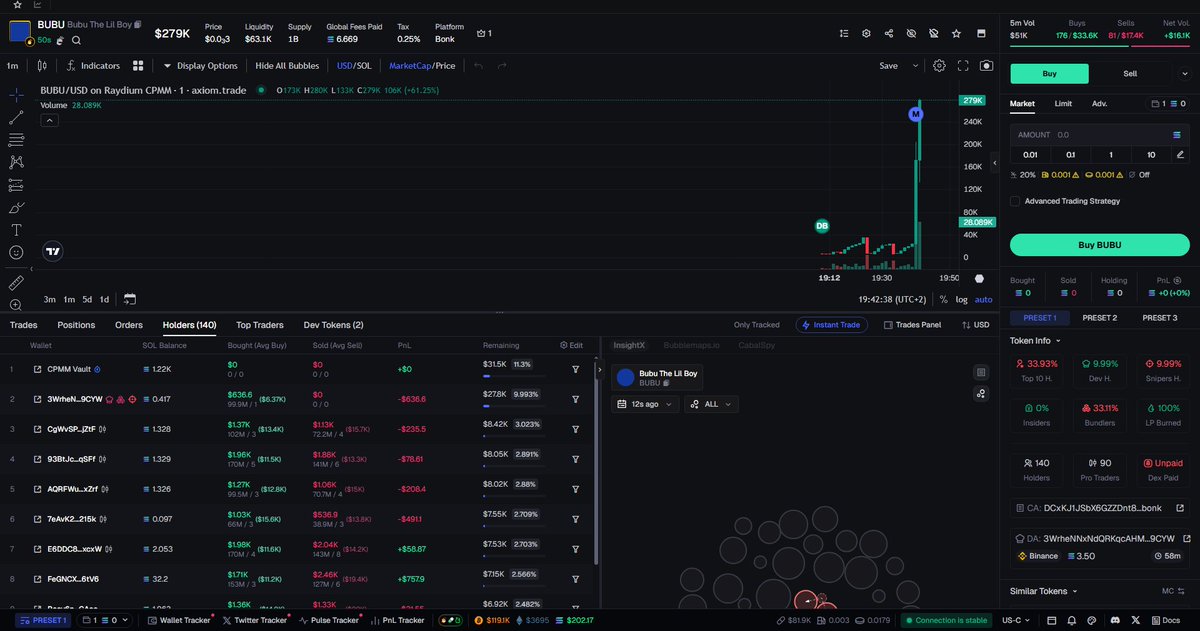Toggle the Only Tracked filter
1200x631 pixels.
756,325
